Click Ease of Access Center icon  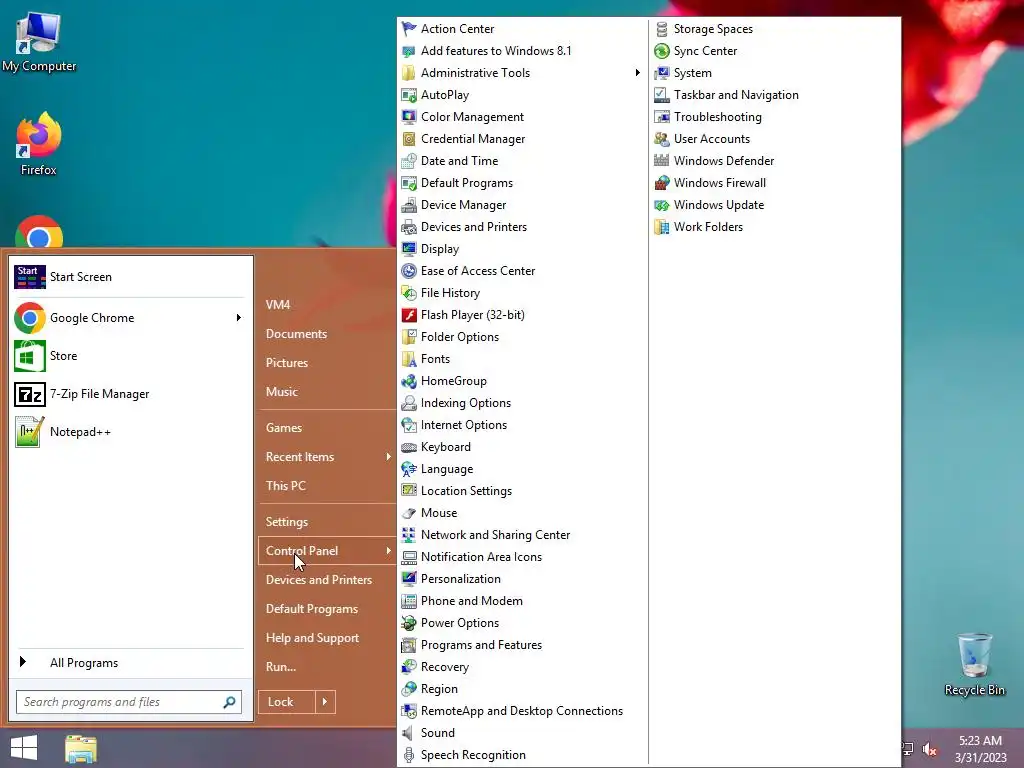coord(409,271)
